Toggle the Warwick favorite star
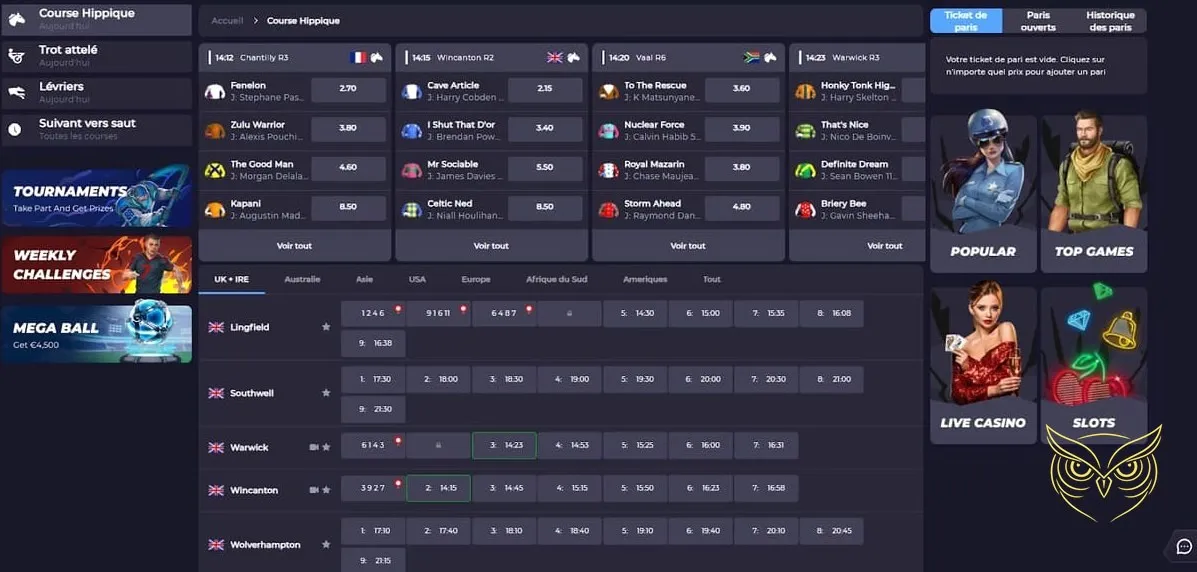 (x=326, y=447)
